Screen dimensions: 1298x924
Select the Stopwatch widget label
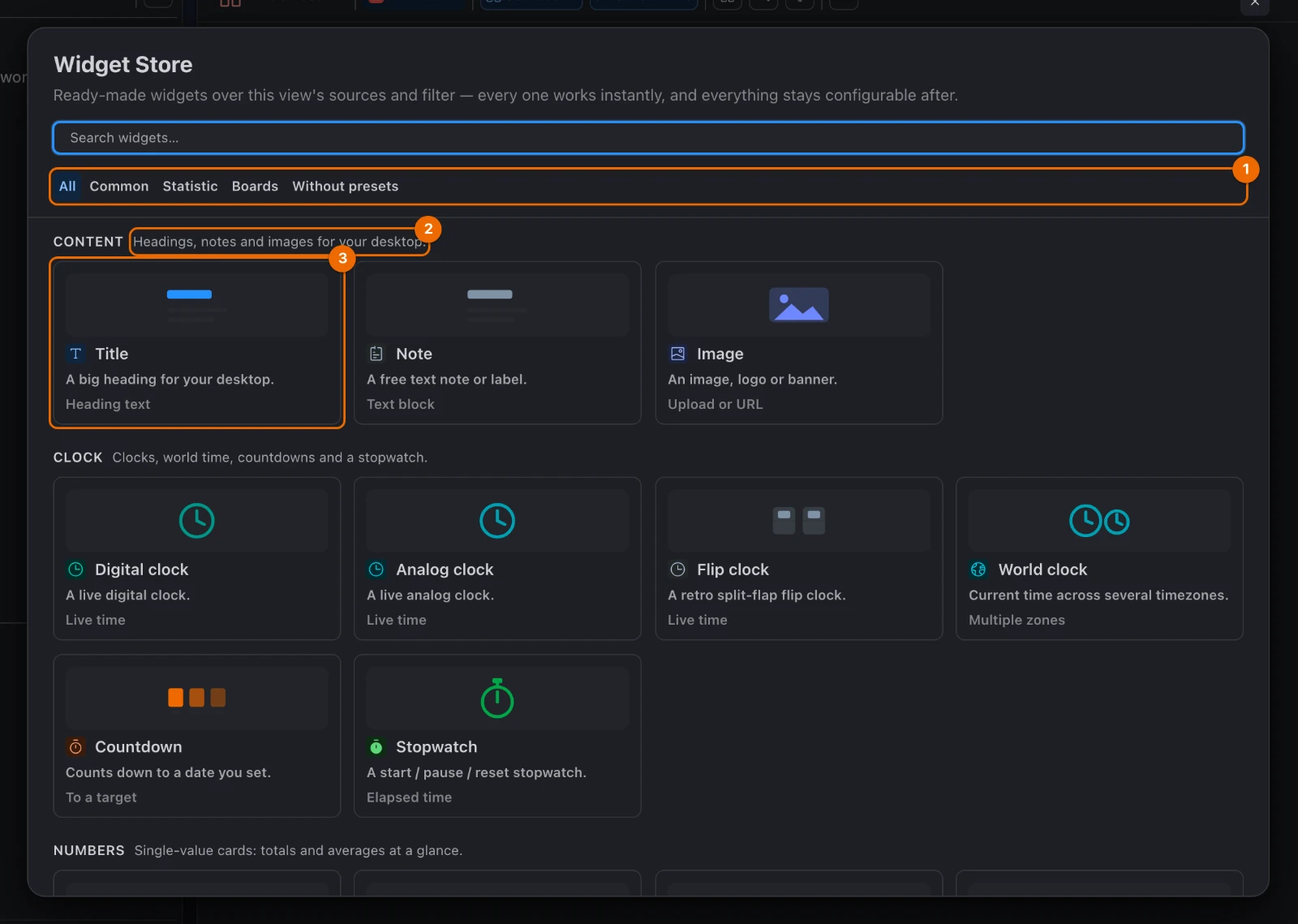click(x=436, y=747)
